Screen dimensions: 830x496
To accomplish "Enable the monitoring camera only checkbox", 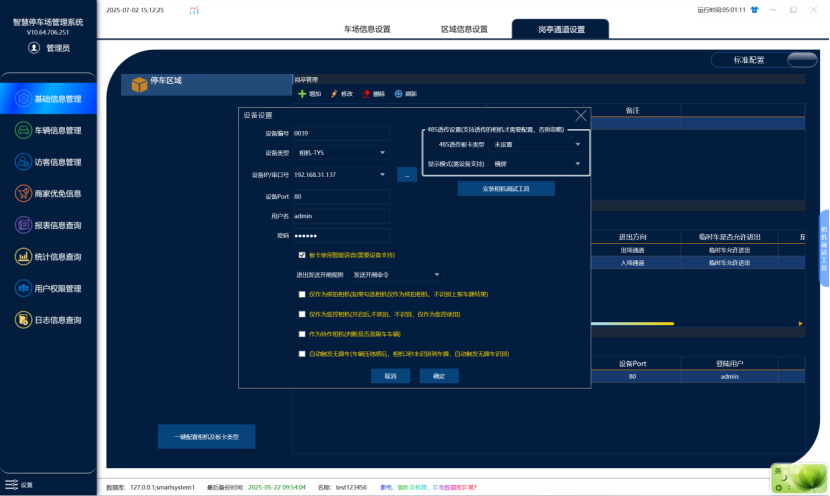I will point(302,314).
